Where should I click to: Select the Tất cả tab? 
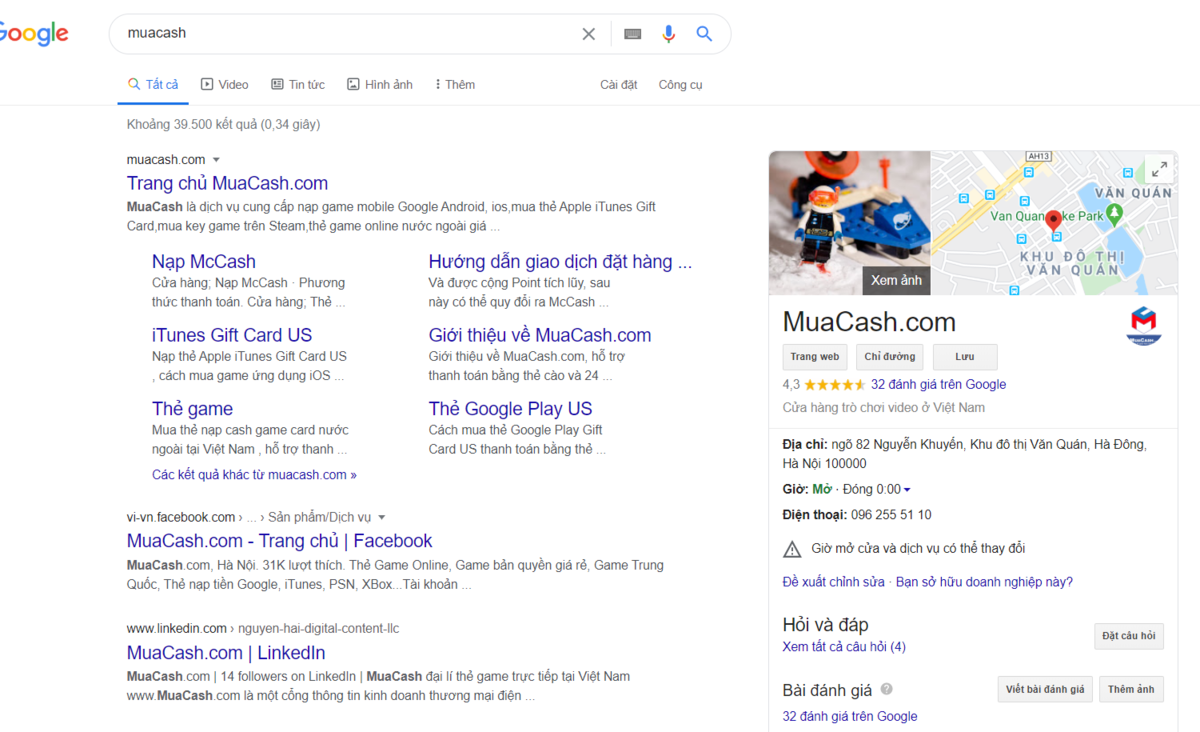(153, 85)
